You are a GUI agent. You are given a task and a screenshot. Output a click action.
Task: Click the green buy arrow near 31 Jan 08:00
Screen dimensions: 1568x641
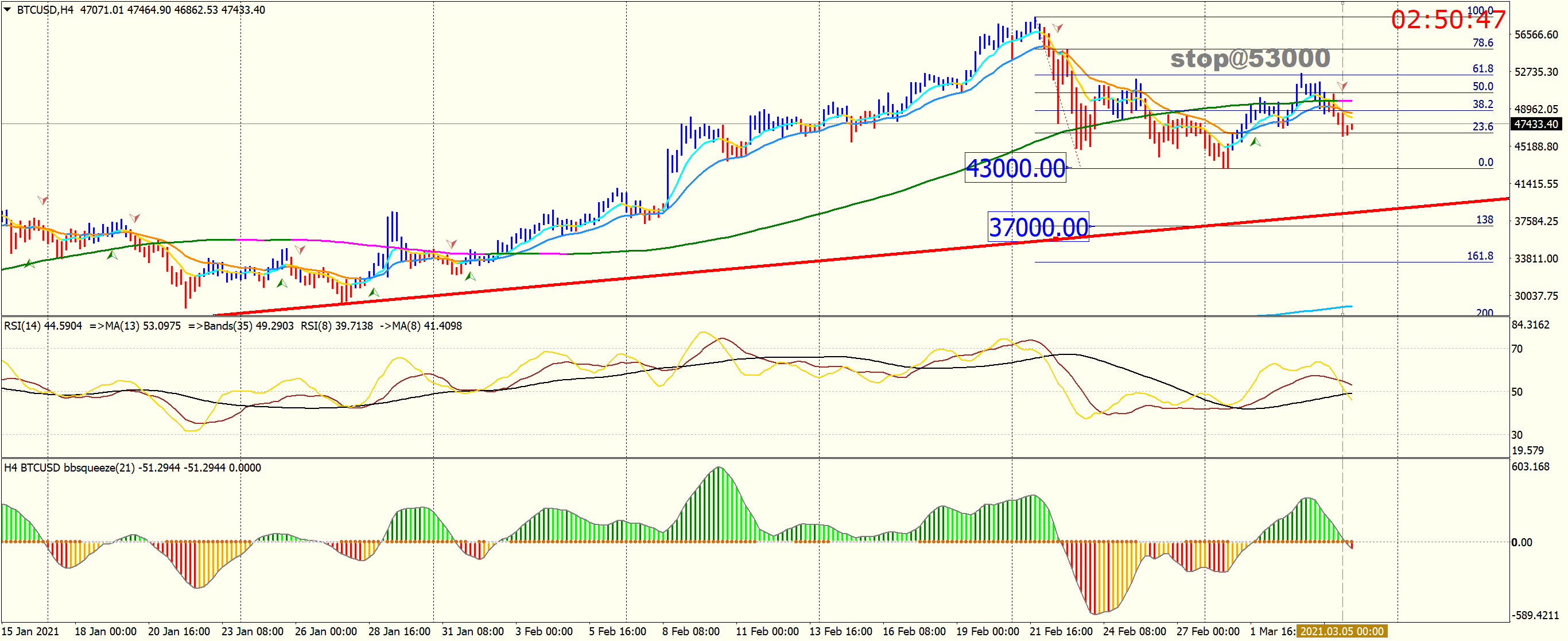point(470,276)
